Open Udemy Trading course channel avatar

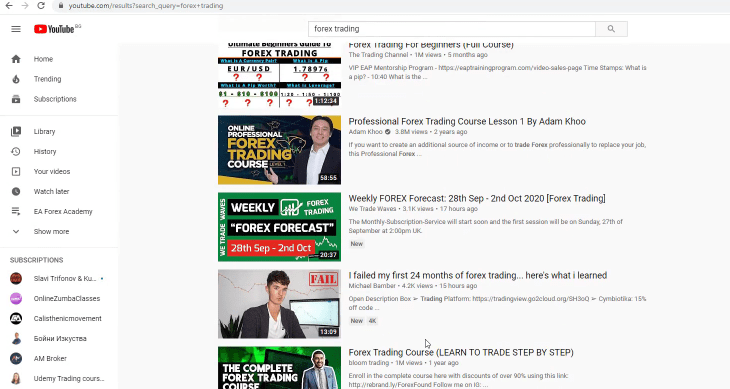tap(16, 379)
